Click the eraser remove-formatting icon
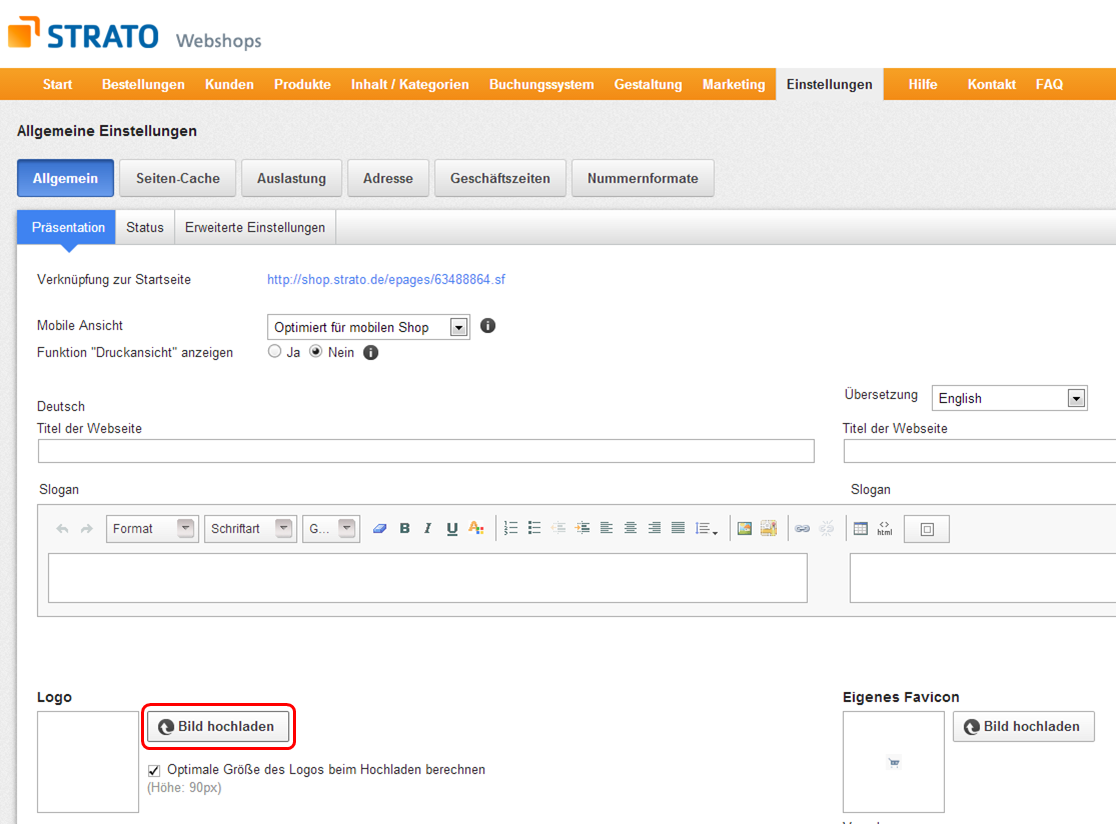The image size is (1116, 824). tap(379, 529)
